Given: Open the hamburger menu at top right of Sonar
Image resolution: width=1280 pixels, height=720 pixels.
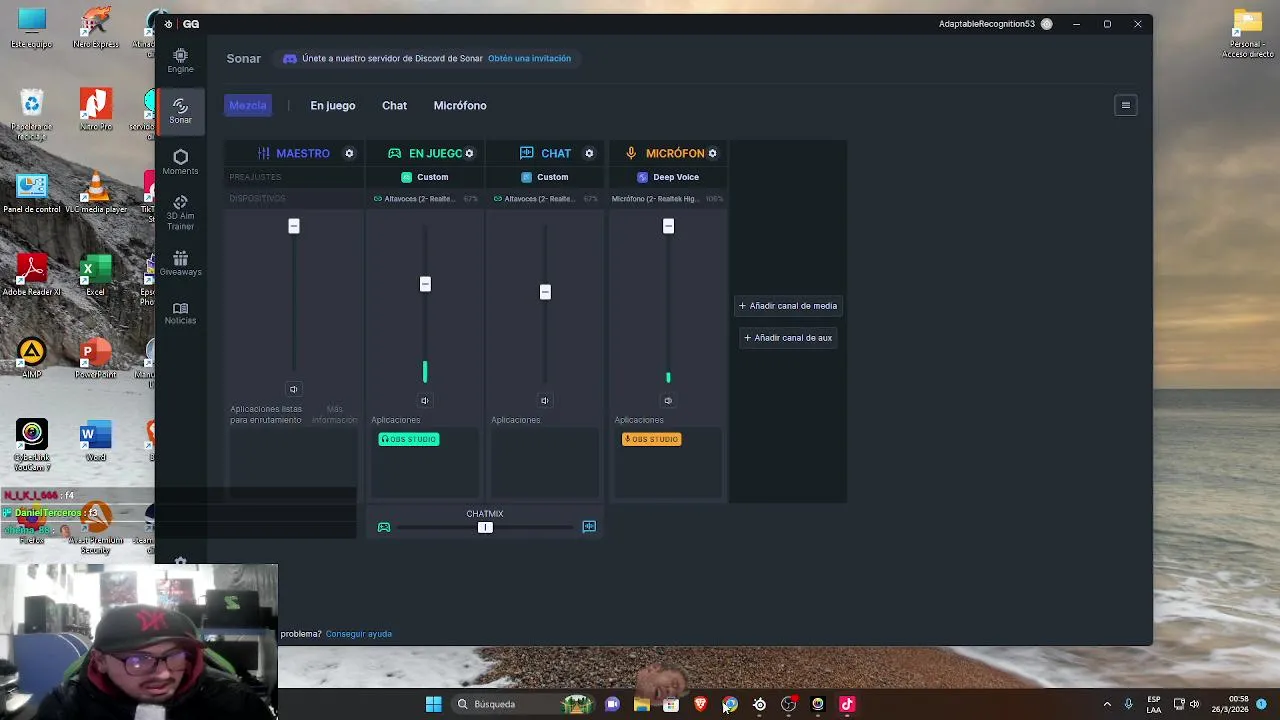Looking at the screenshot, I should pos(1125,105).
